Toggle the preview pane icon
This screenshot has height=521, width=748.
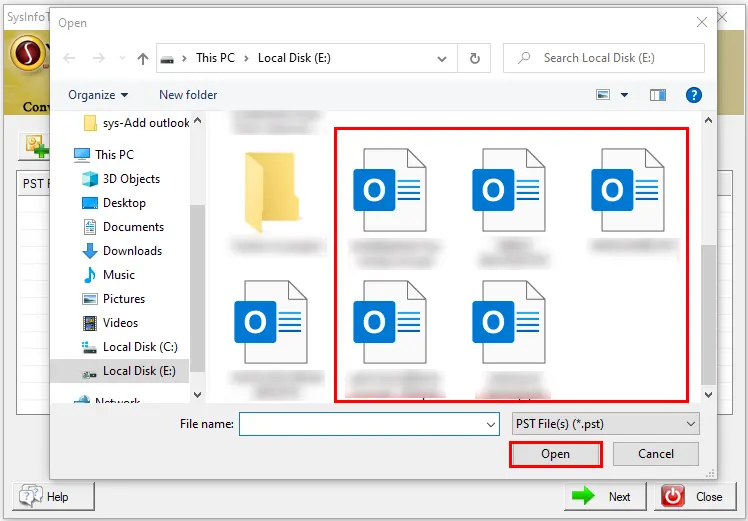(x=657, y=95)
